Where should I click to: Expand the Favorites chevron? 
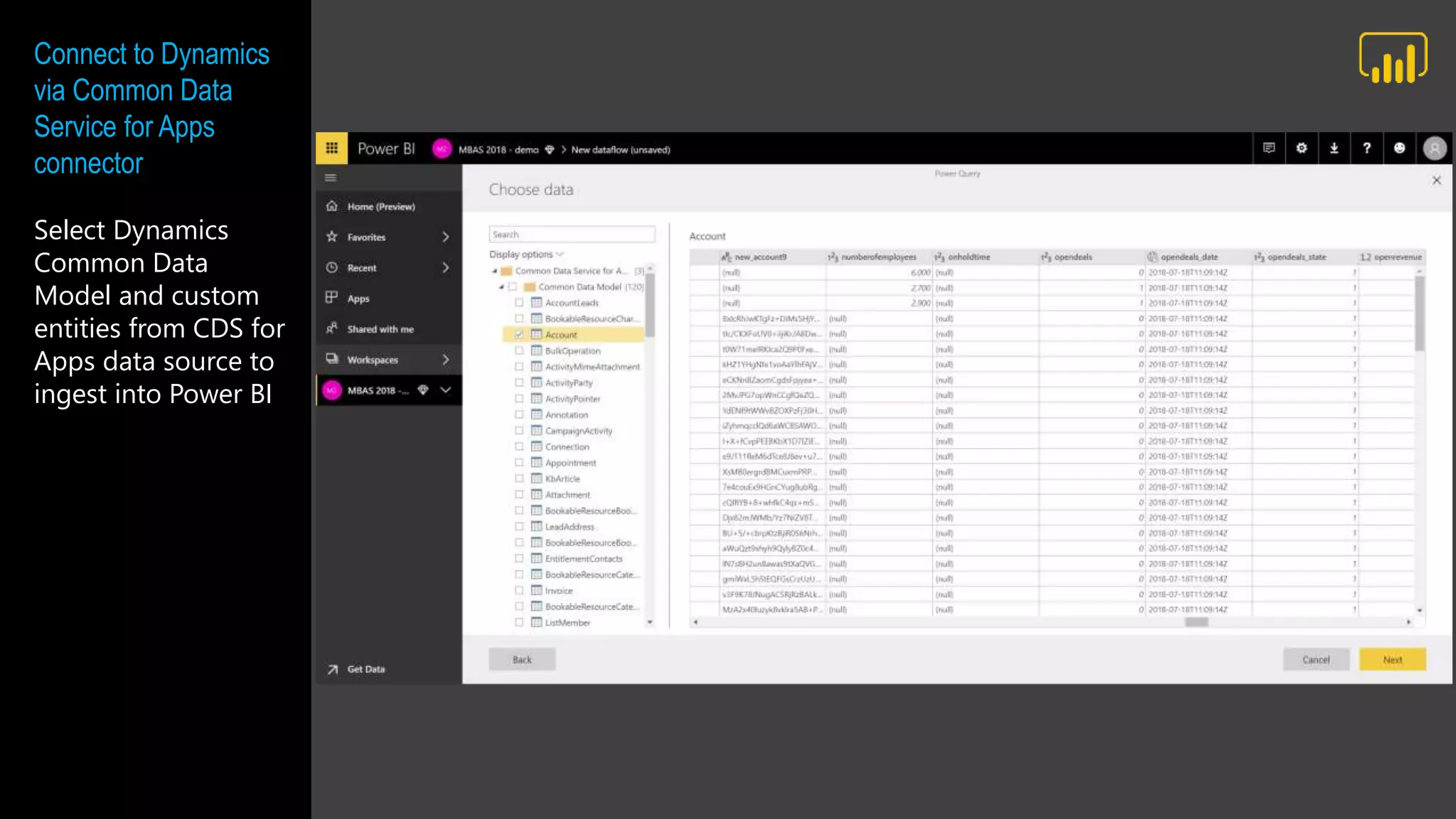coord(446,237)
